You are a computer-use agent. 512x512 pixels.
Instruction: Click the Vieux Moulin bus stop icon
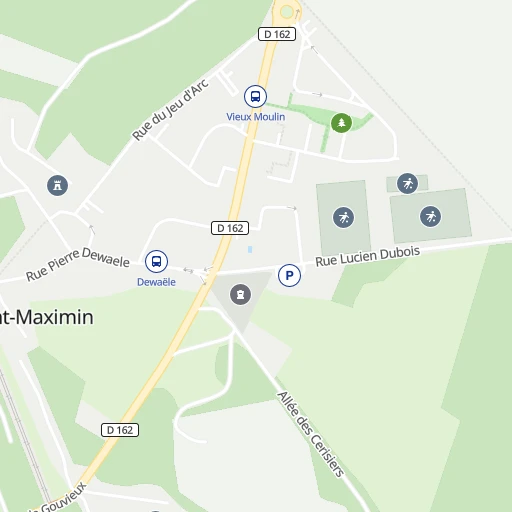tap(255, 96)
